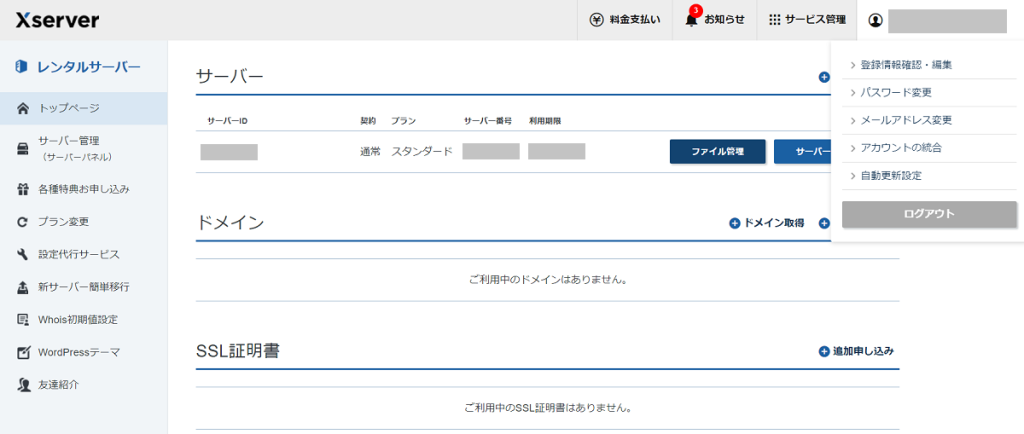The height and width of the screenshot is (434, 1024).
Task: Click the ログアウト button
Action: pyautogui.click(x=929, y=214)
